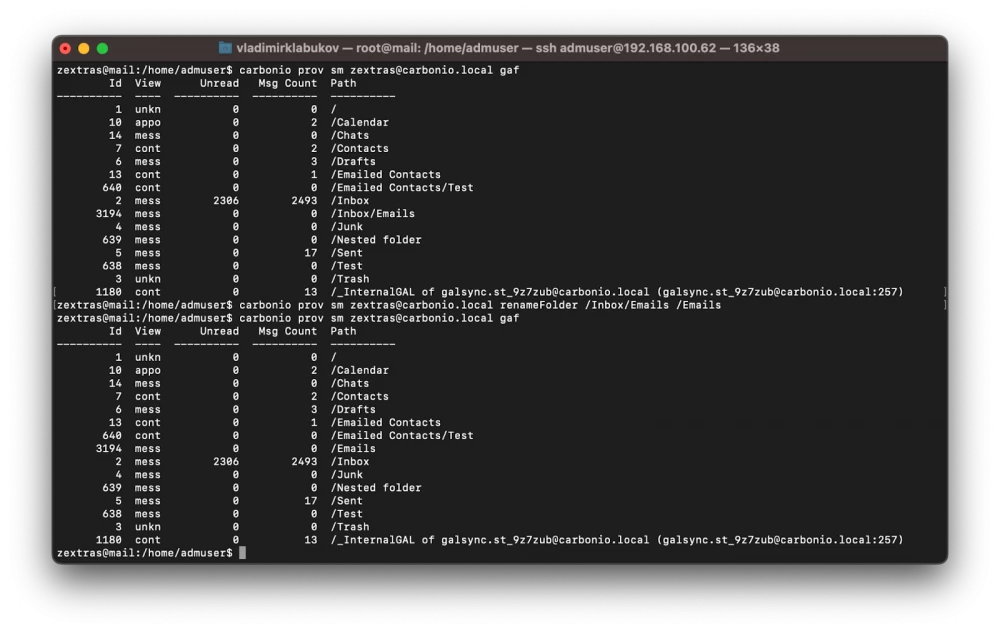Viewport: 1000px width, 632px height.
Task: Click the blinking cursor at the bottom prompt
Action: [x=240, y=552]
